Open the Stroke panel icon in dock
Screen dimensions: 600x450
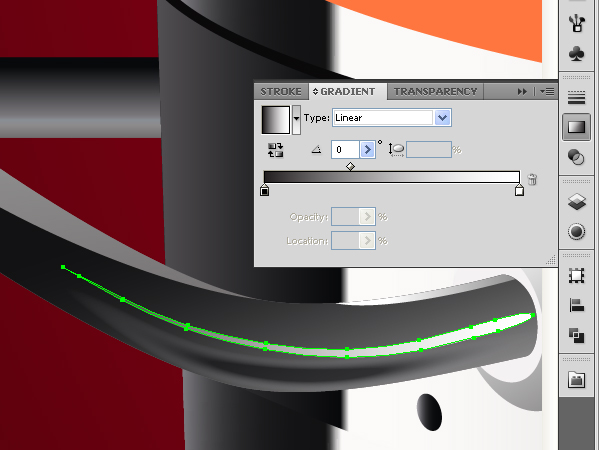click(577, 98)
